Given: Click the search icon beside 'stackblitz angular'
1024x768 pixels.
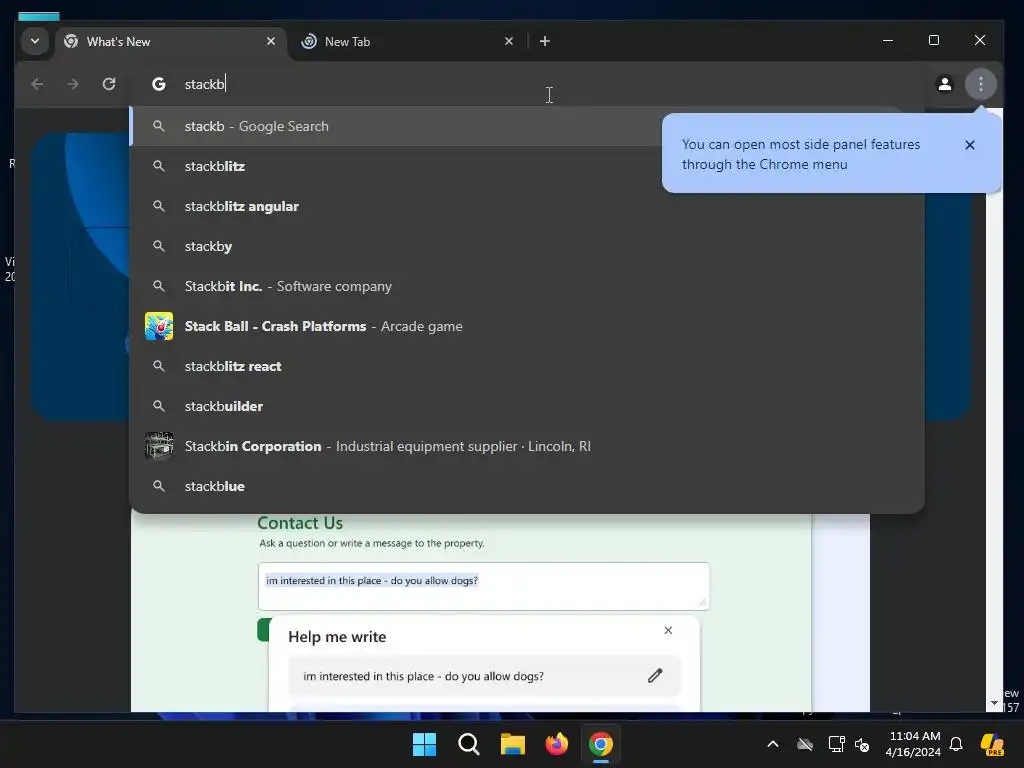Looking at the screenshot, I should tap(159, 206).
